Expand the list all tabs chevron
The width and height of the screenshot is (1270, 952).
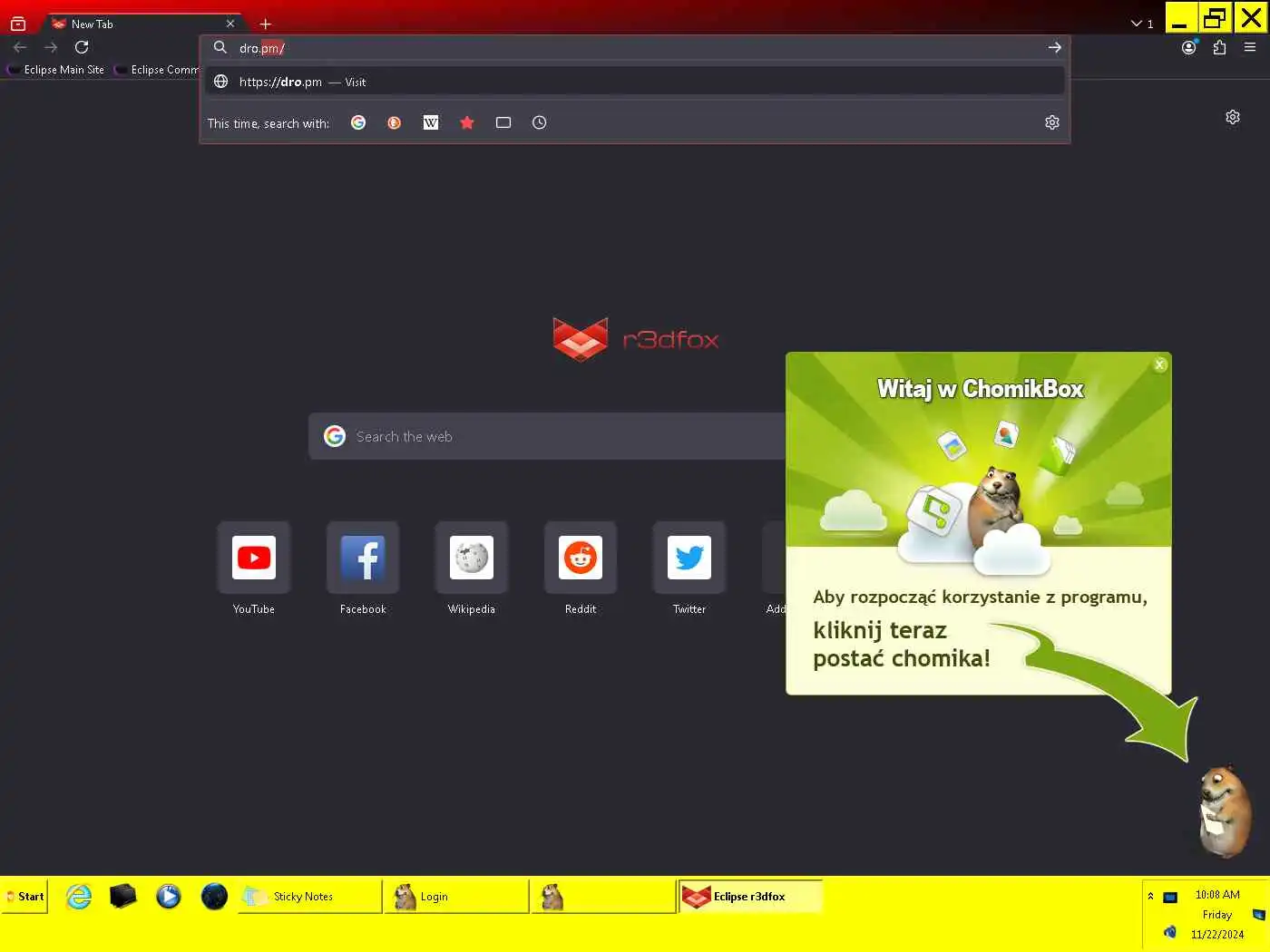1137,24
